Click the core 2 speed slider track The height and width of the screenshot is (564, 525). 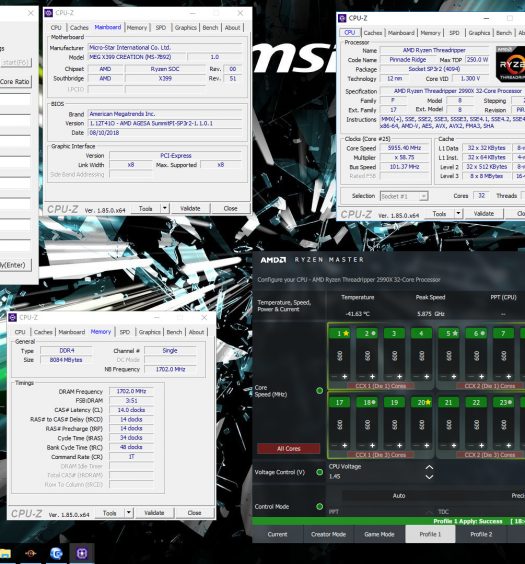[367, 356]
